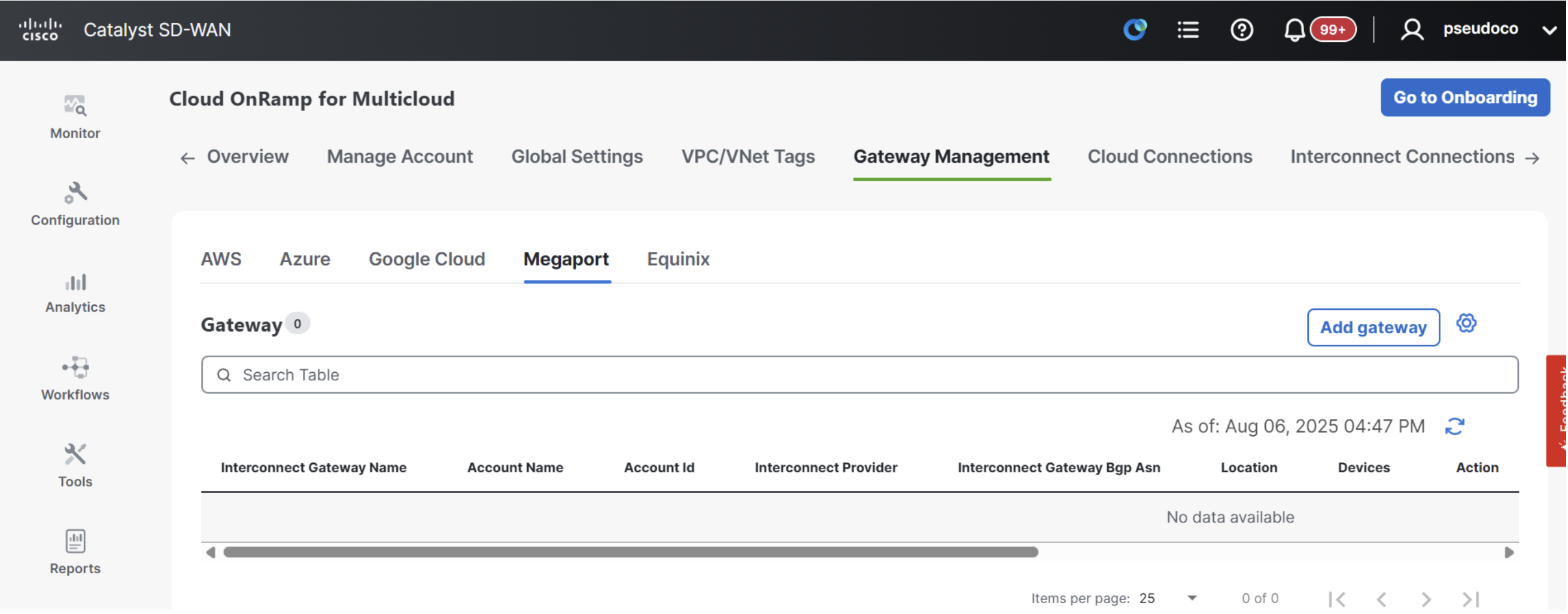Image resolution: width=1568 pixels, height=614 pixels.
Task: Open the Cisco AI assistant icon
Action: 1136,29
